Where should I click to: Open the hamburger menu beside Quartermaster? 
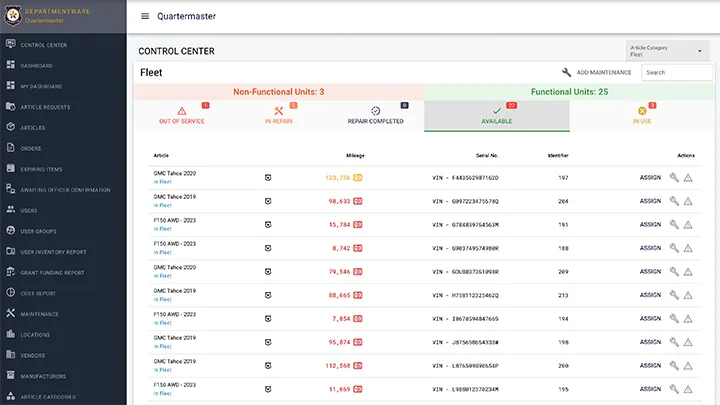coord(145,16)
